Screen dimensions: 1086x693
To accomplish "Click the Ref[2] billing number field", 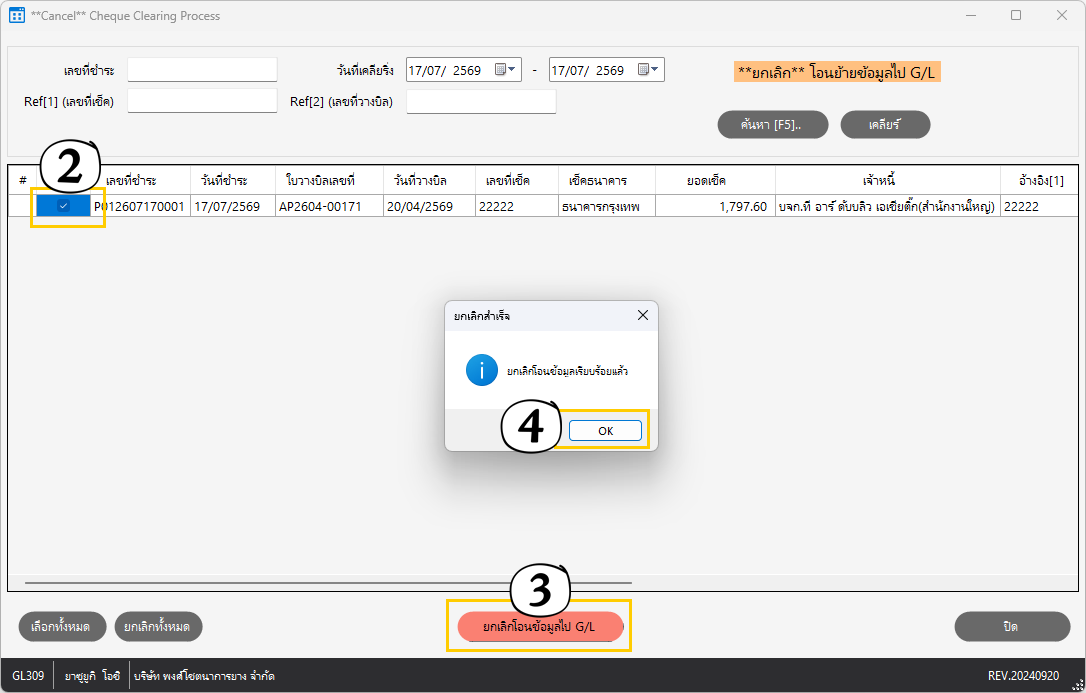I will click(481, 101).
